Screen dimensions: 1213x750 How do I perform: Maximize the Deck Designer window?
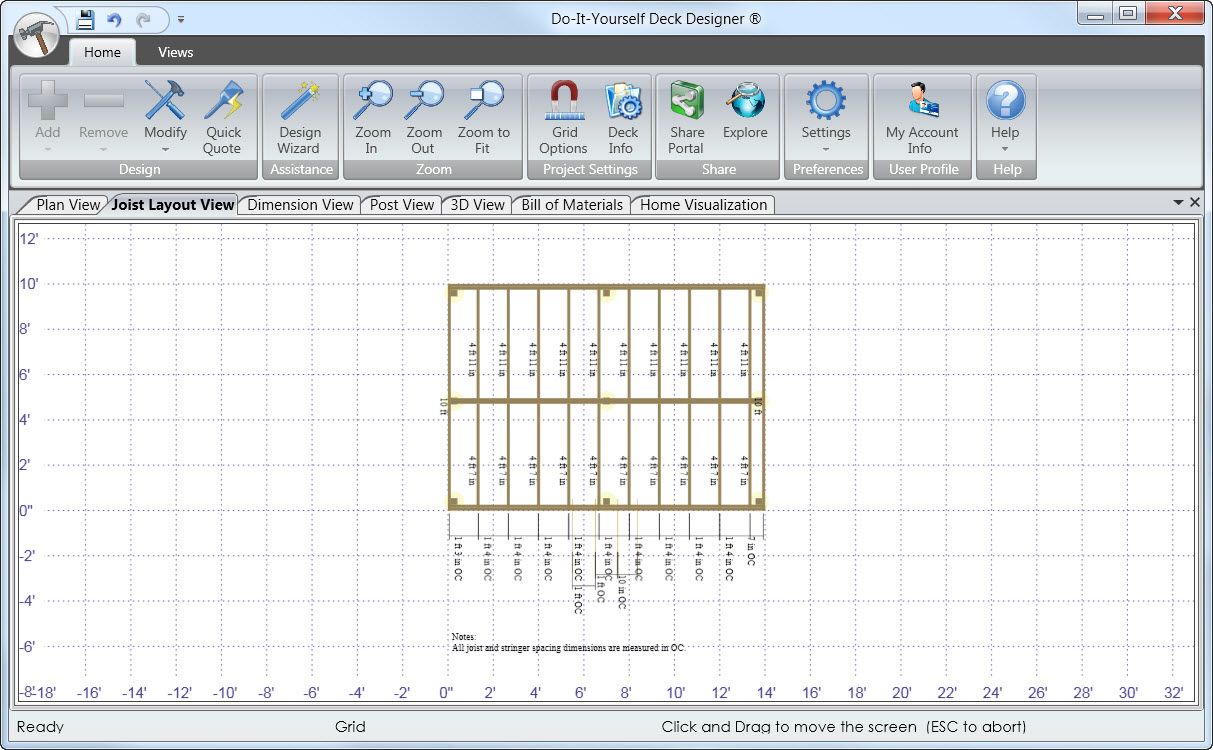pos(1128,14)
